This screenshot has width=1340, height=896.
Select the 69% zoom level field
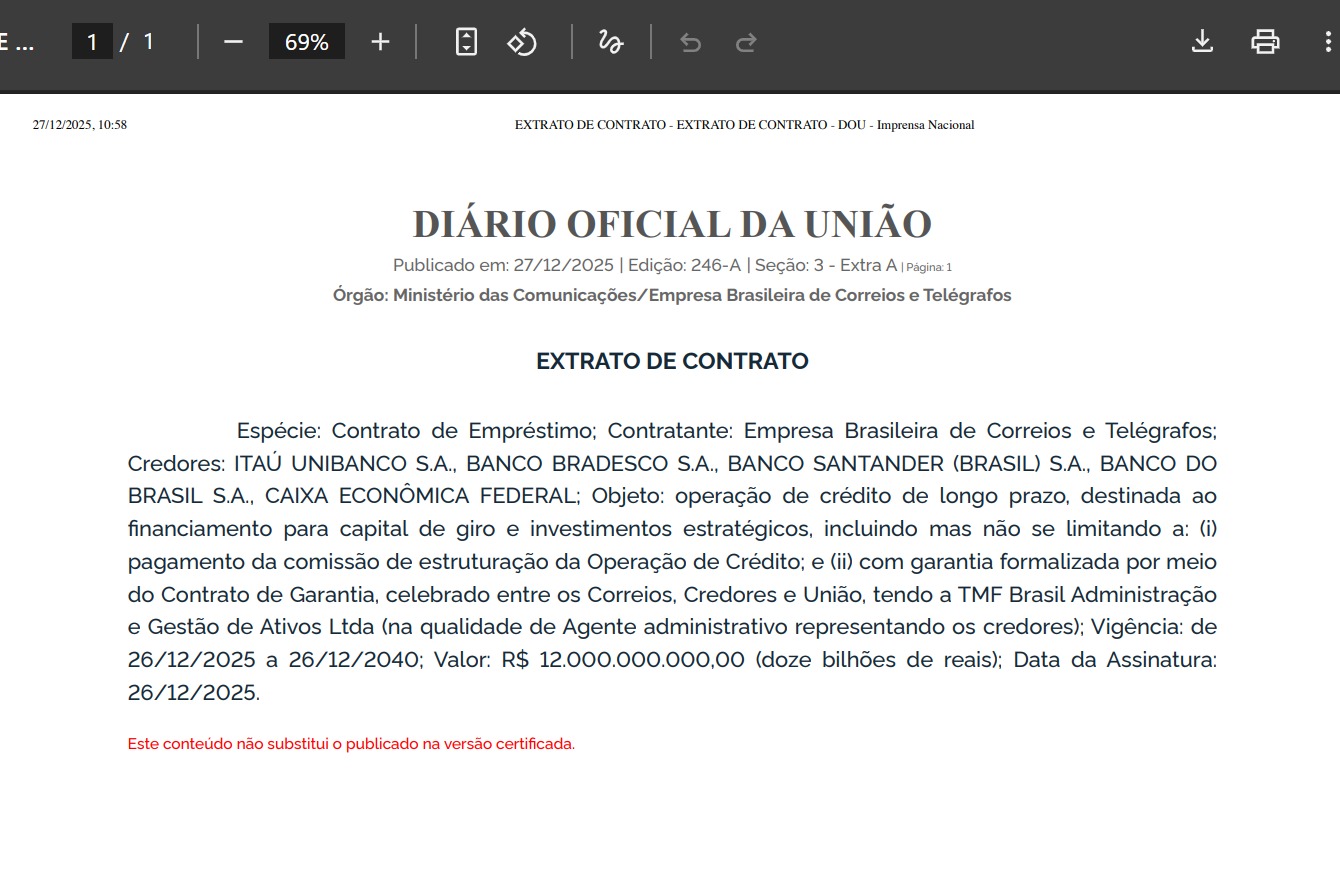(306, 42)
